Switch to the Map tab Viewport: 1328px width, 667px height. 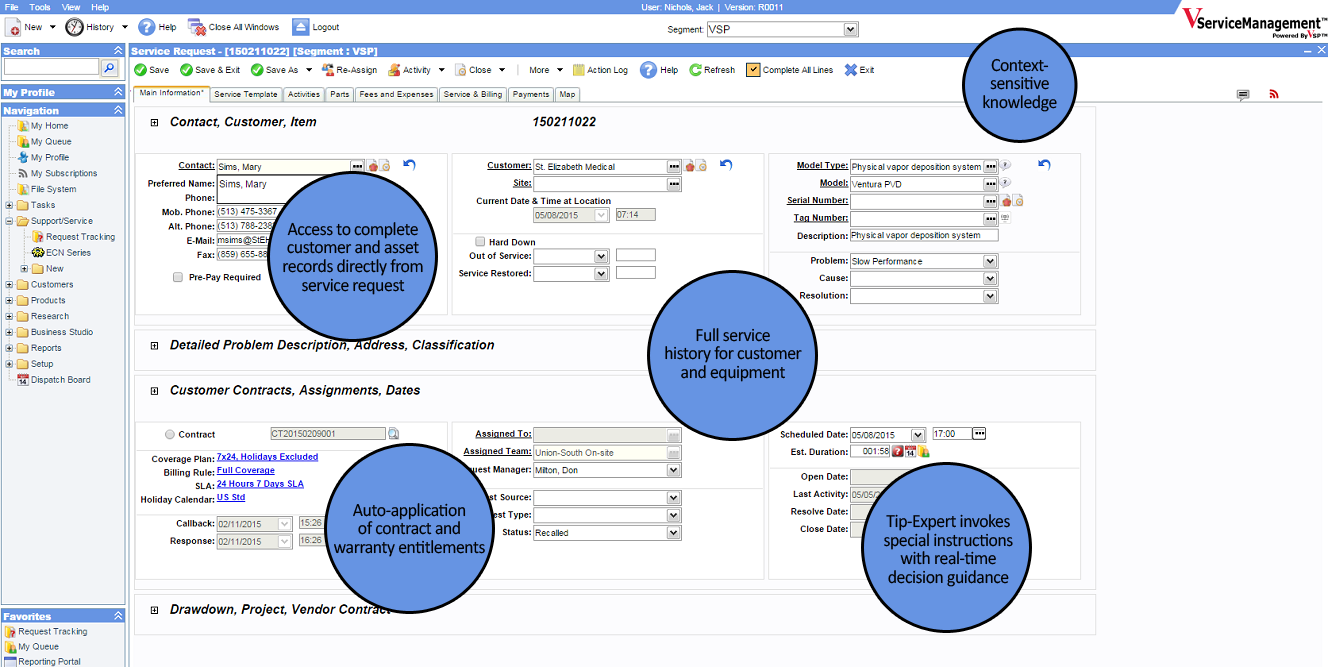[567, 94]
